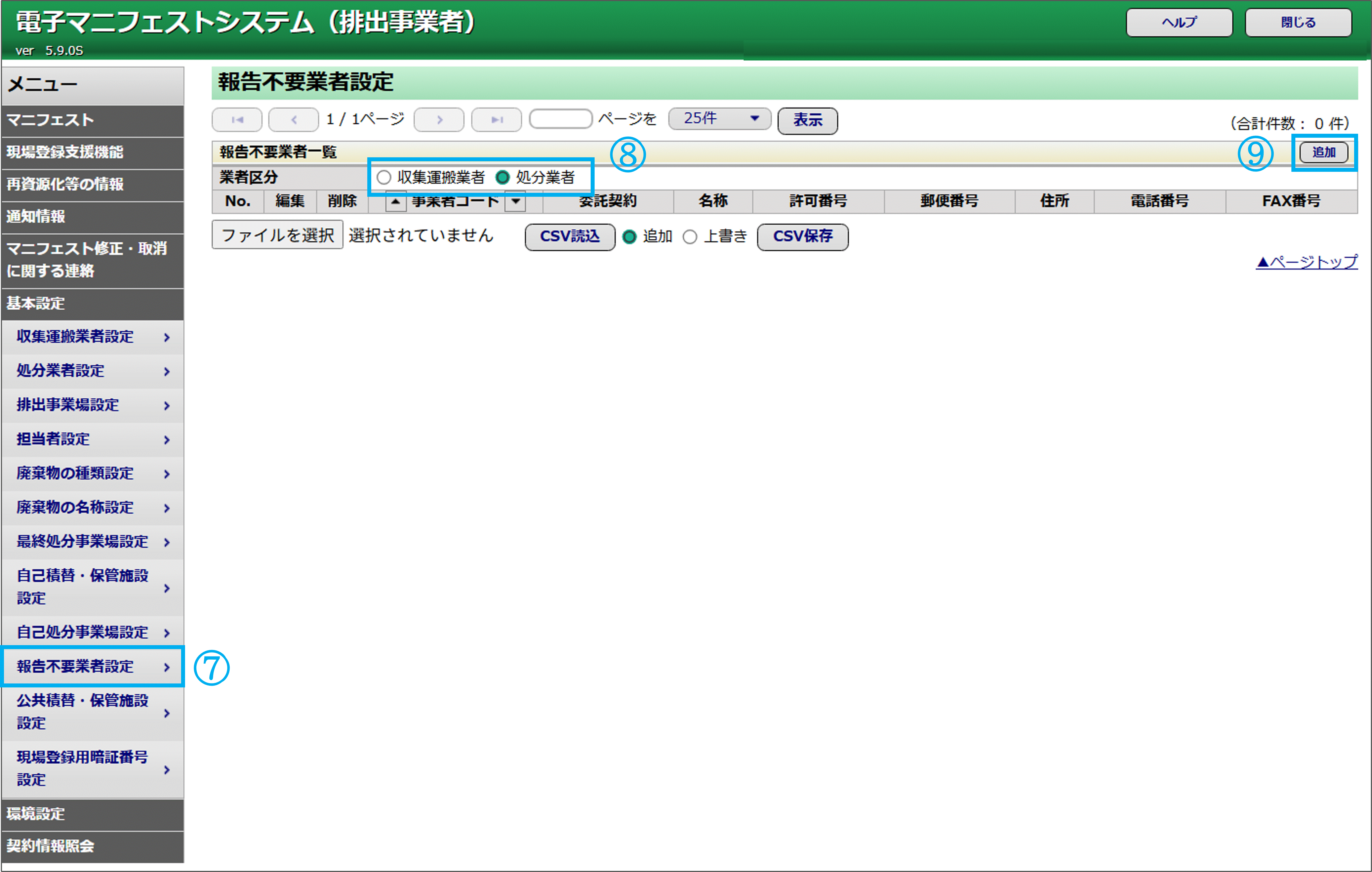Sort 事業者コード descending with down arrow

tap(515, 201)
